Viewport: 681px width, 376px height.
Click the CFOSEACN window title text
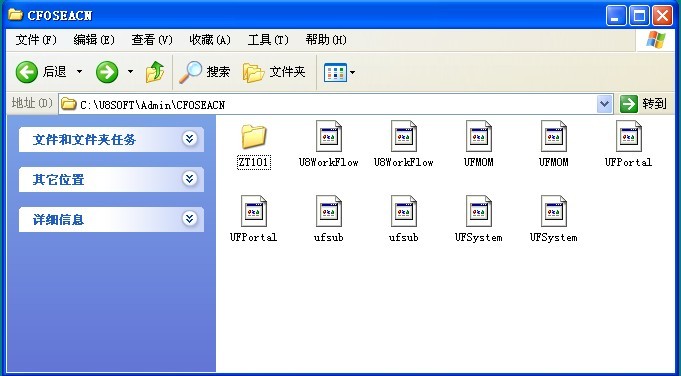[60, 16]
